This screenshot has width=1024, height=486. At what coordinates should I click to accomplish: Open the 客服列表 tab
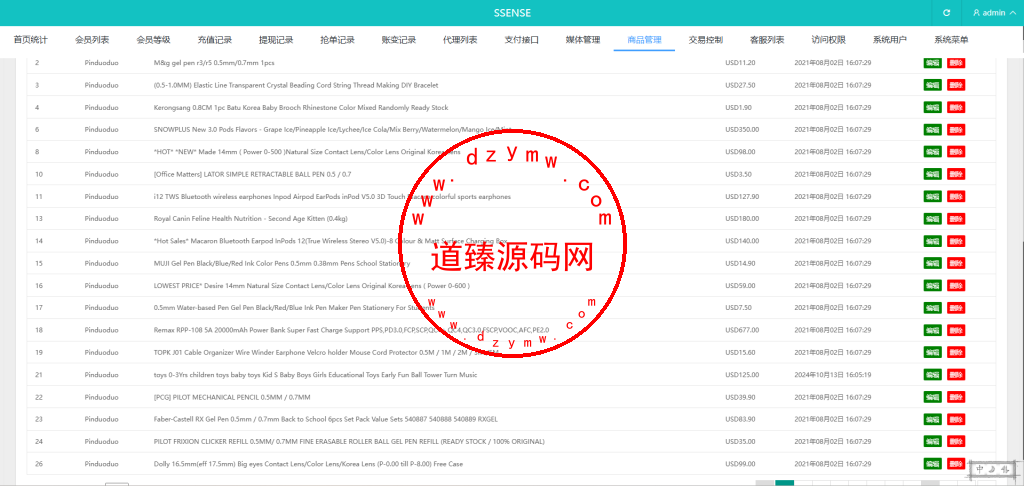click(767, 40)
